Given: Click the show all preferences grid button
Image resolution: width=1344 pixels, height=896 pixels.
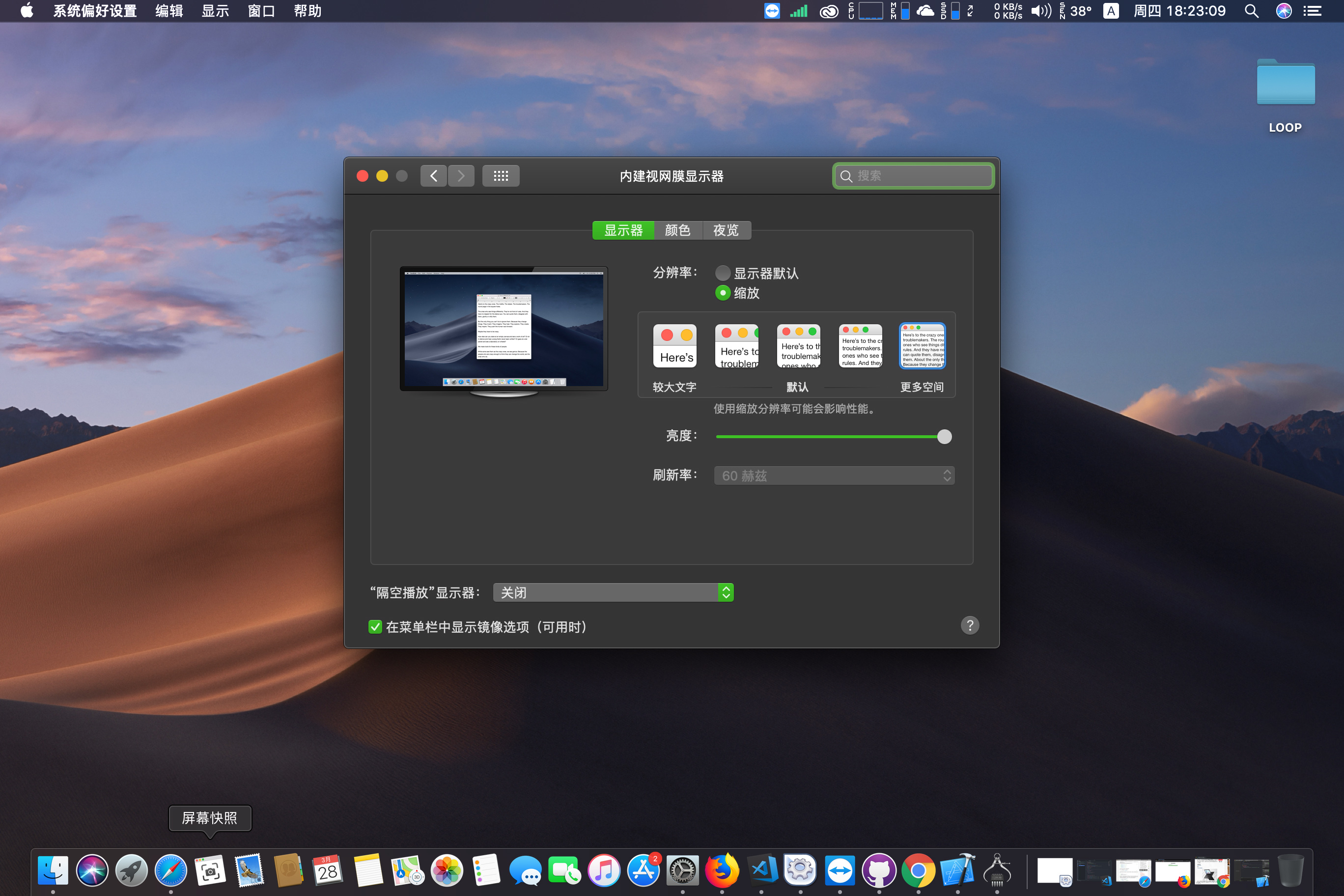Looking at the screenshot, I should [501, 176].
